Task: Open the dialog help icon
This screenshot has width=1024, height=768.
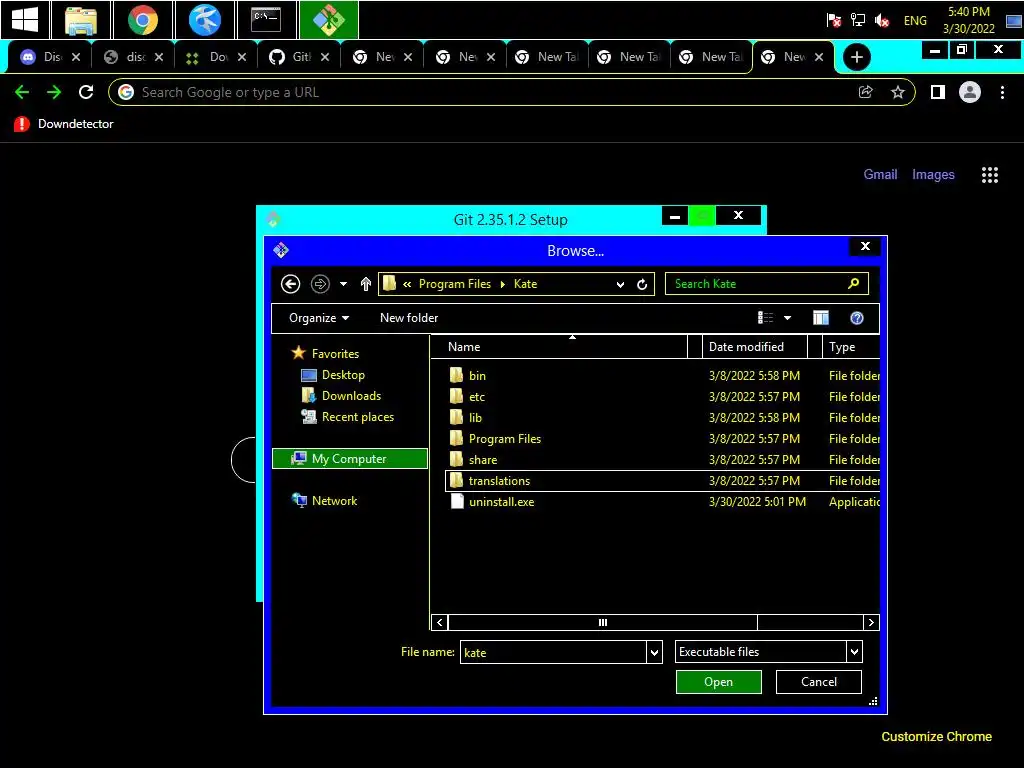Action: click(857, 318)
